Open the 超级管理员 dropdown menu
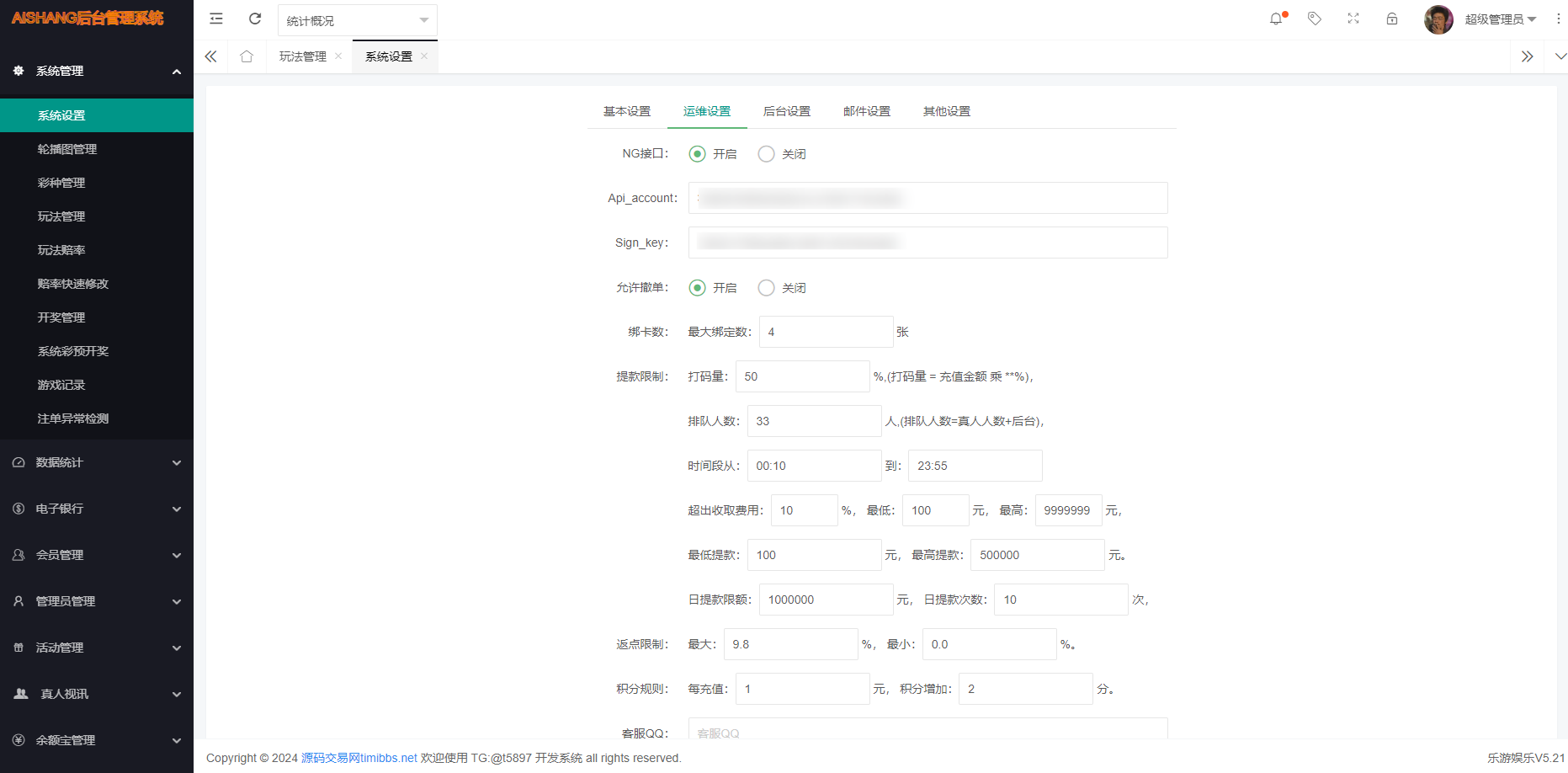This screenshot has height=773, width=1568. 1502,19
